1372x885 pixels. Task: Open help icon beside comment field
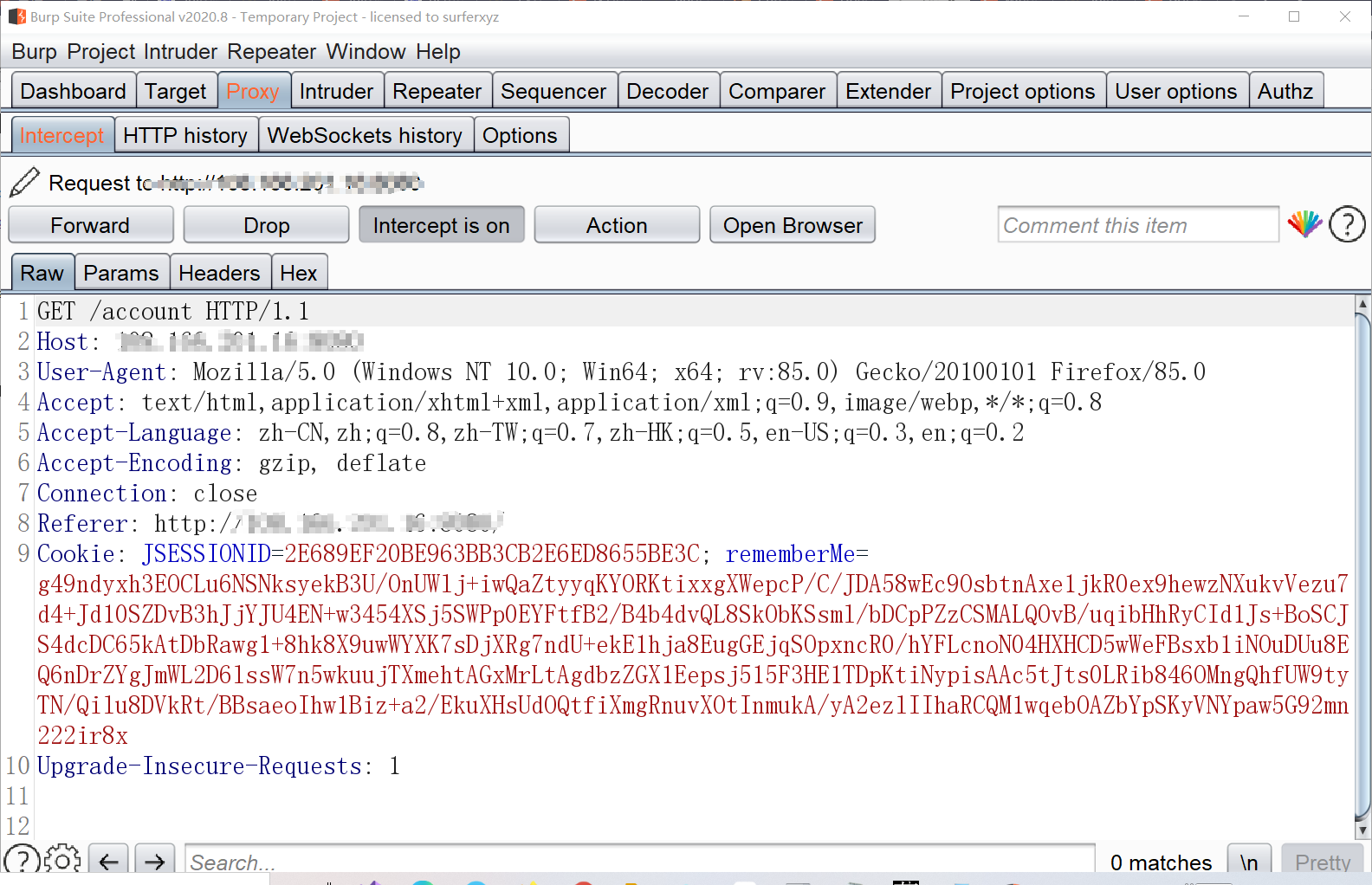(x=1347, y=224)
